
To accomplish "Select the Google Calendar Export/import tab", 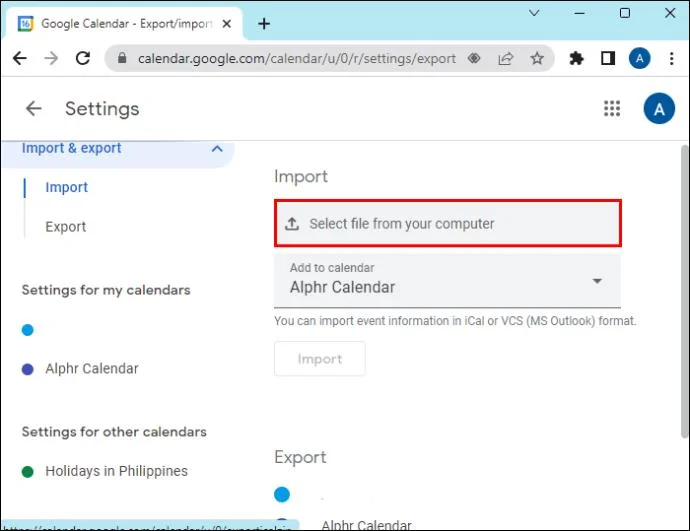I will pyautogui.click(x=123, y=24).
